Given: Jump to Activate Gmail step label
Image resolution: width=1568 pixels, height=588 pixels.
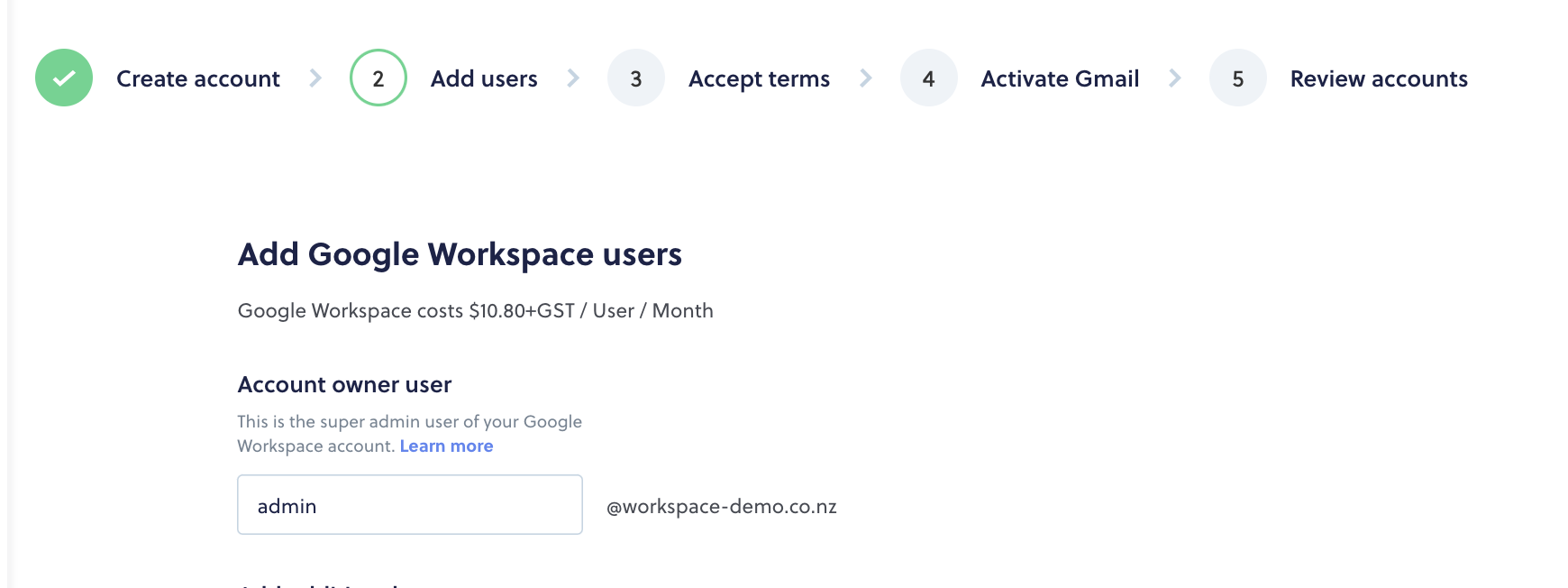Looking at the screenshot, I should (x=1060, y=78).
